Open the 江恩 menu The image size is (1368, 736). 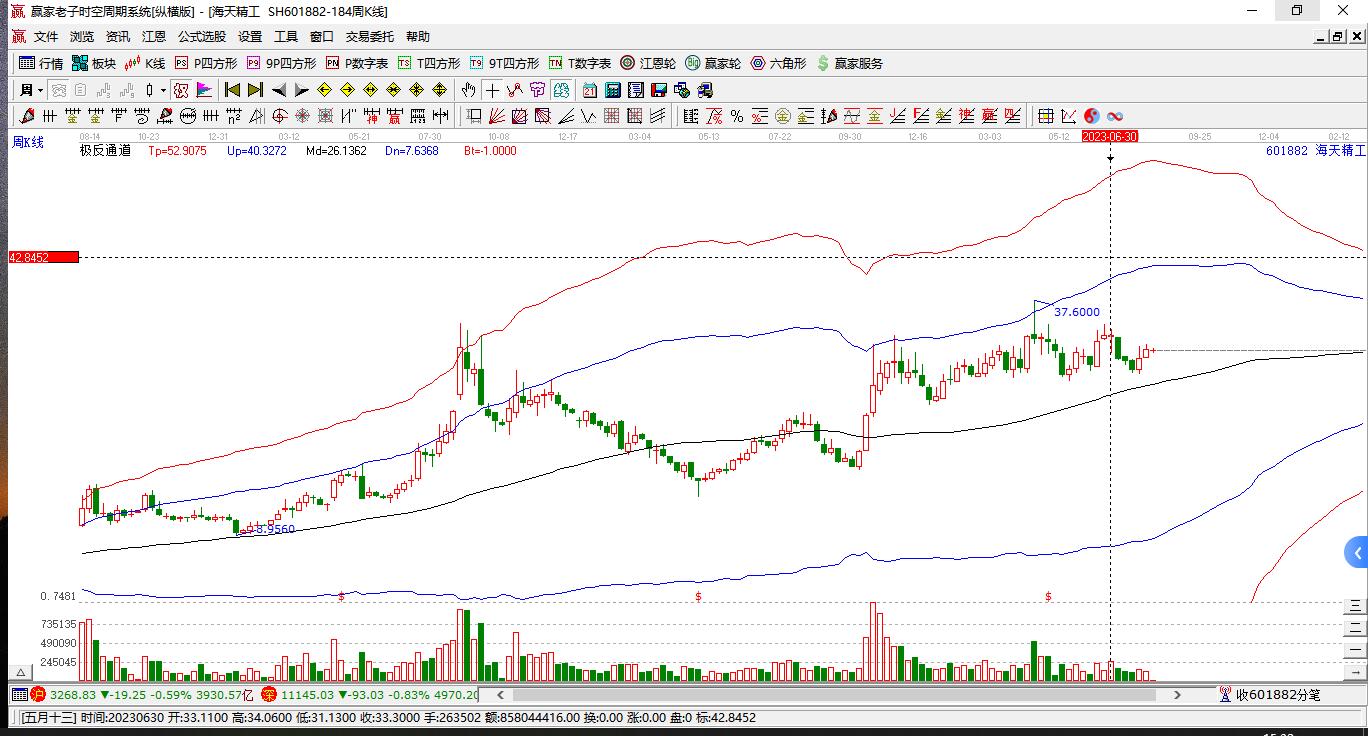[154, 37]
